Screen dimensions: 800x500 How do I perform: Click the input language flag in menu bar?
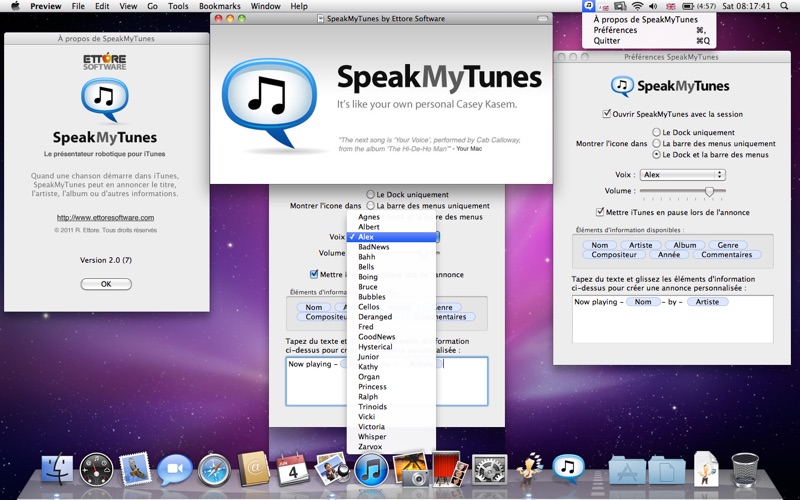(670, 6)
